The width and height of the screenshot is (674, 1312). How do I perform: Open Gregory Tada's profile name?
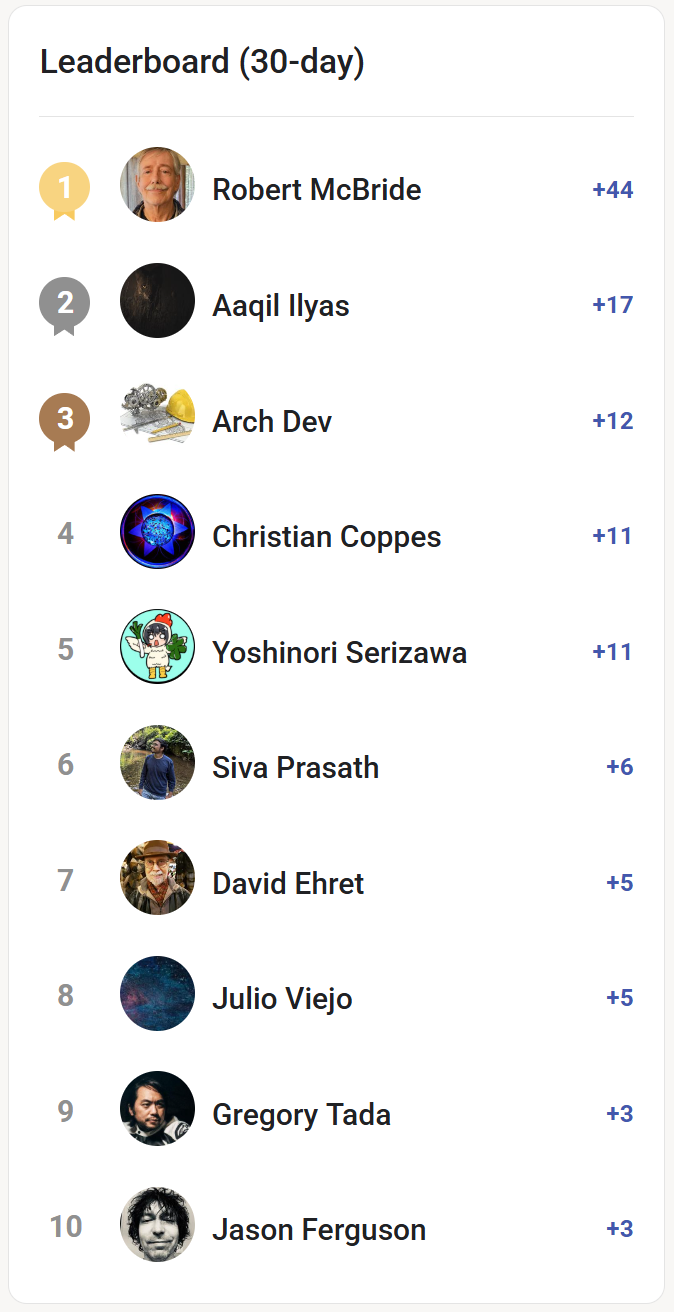(x=301, y=1114)
